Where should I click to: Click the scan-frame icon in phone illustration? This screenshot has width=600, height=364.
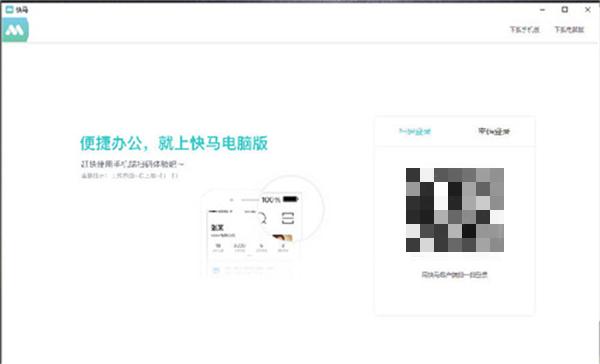click(x=288, y=218)
